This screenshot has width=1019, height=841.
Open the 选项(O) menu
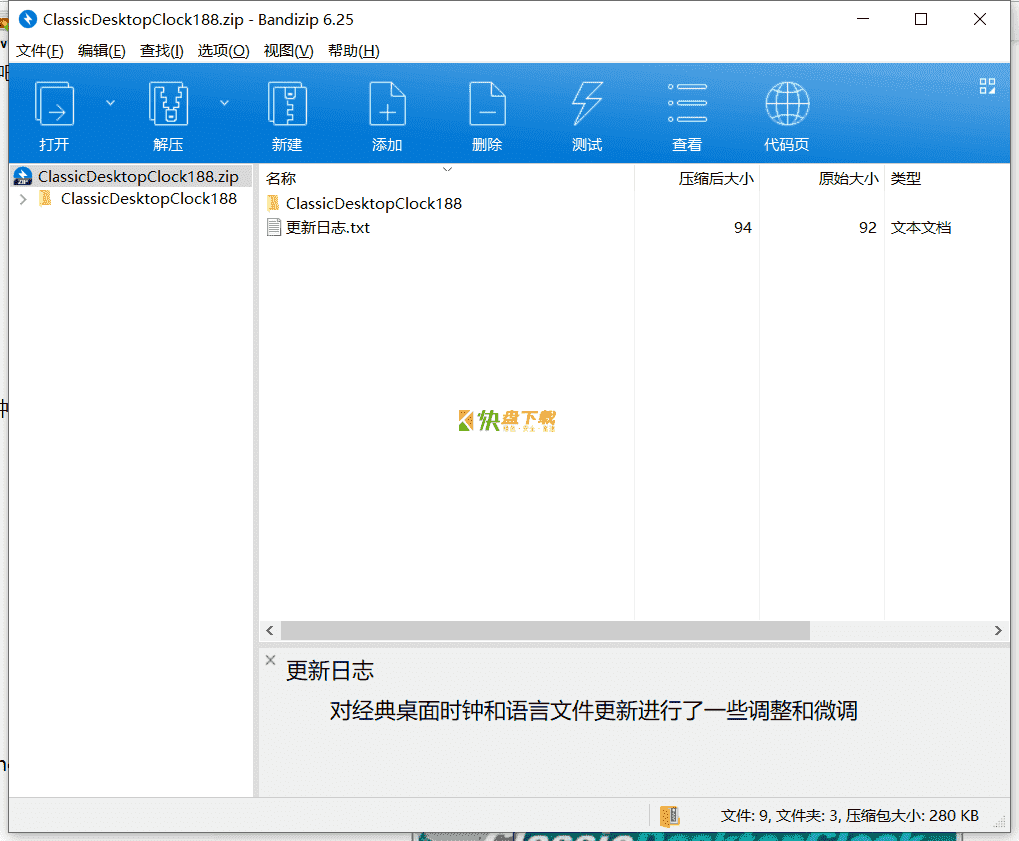click(224, 51)
